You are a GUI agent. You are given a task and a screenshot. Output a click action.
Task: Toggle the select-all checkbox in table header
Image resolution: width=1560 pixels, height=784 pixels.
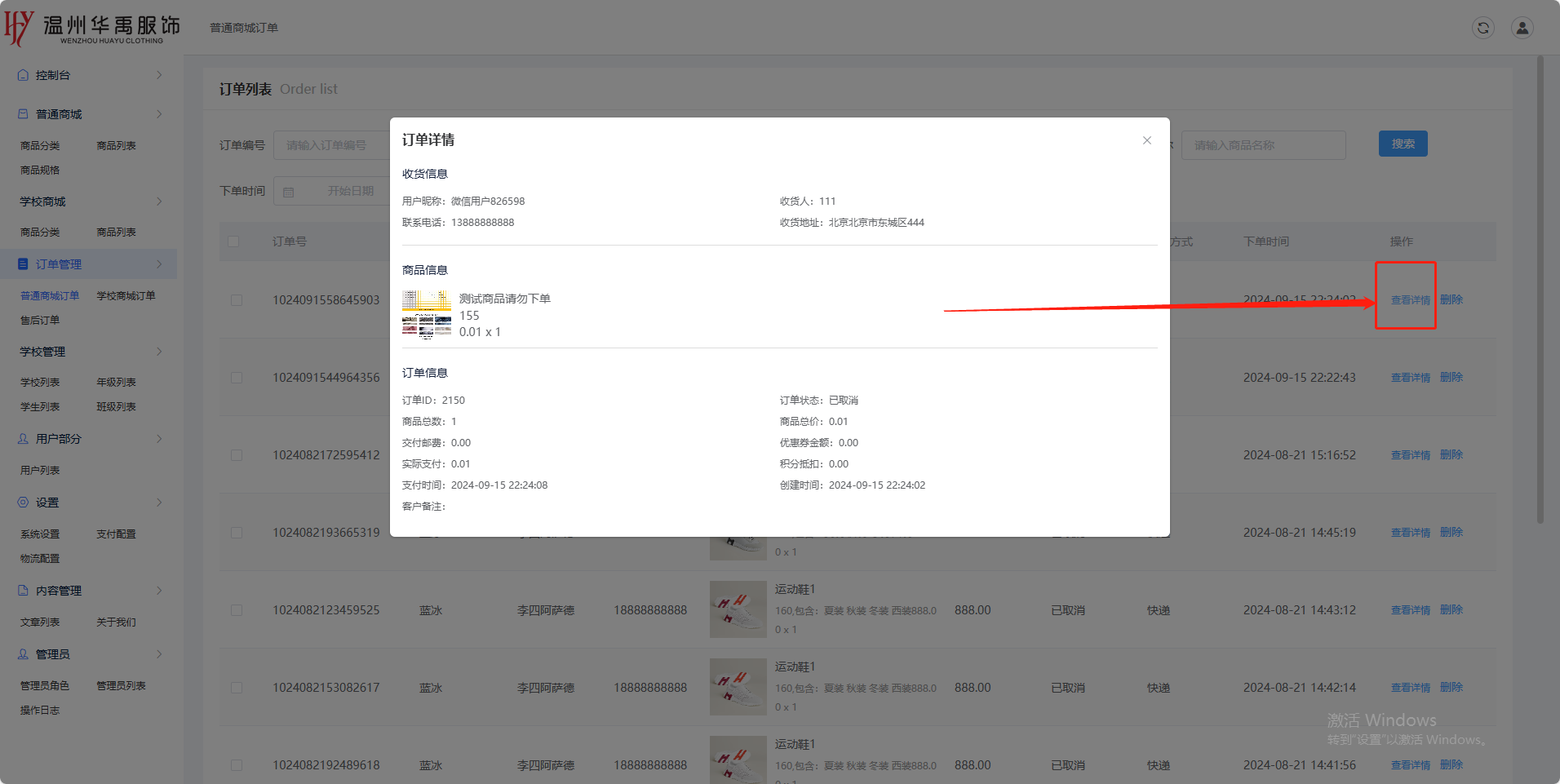(x=234, y=241)
